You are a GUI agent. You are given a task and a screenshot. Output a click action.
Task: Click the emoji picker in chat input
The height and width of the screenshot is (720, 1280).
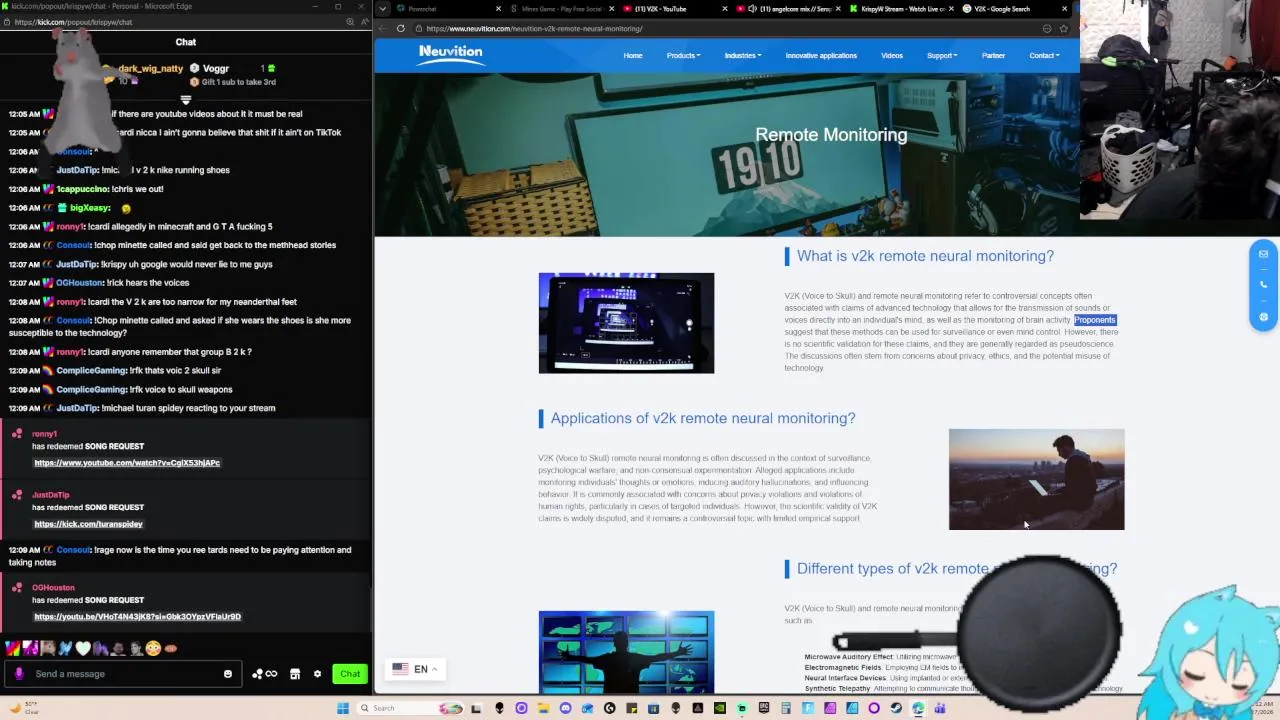coord(228,674)
